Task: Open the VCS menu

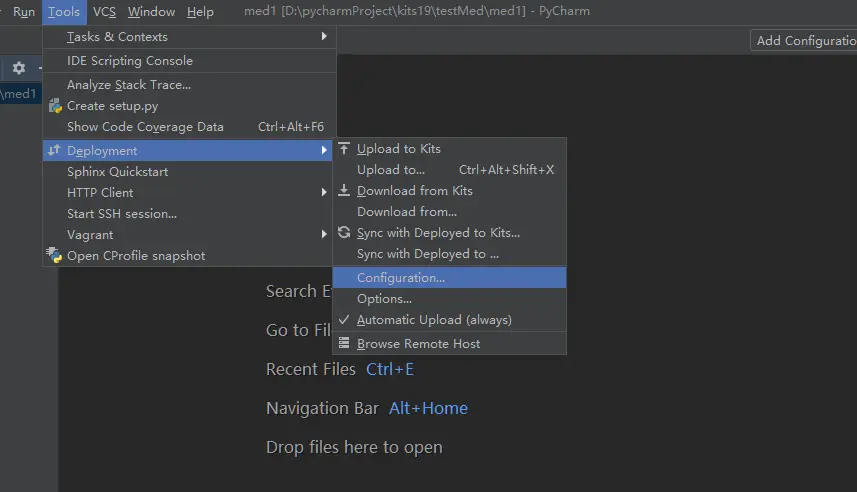Action: pyautogui.click(x=104, y=11)
